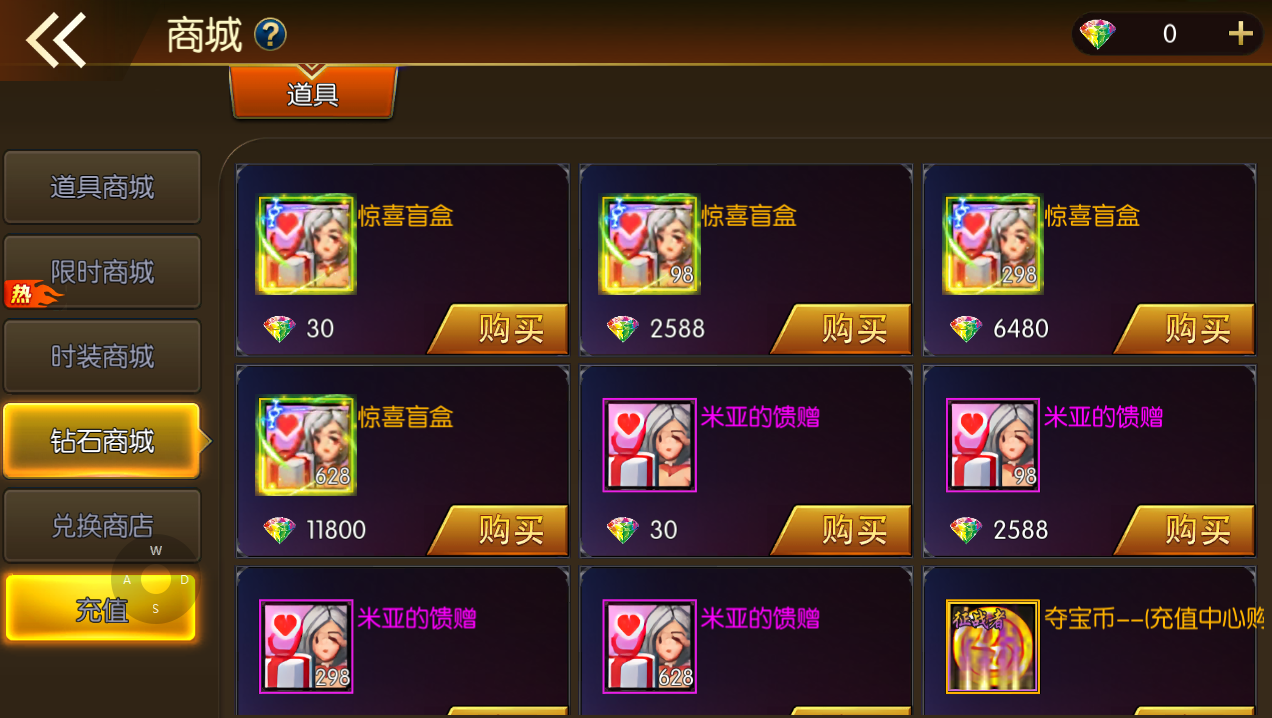The width and height of the screenshot is (1272, 718).
Task: Add diamonds with the plus icon
Action: [1240, 34]
